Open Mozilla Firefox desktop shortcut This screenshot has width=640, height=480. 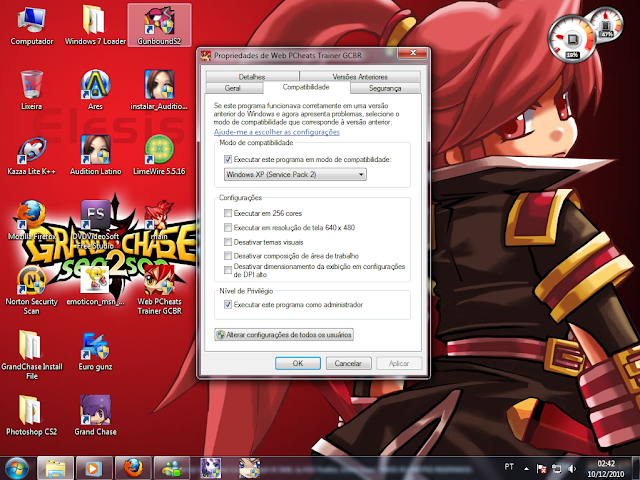pos(32,220)
